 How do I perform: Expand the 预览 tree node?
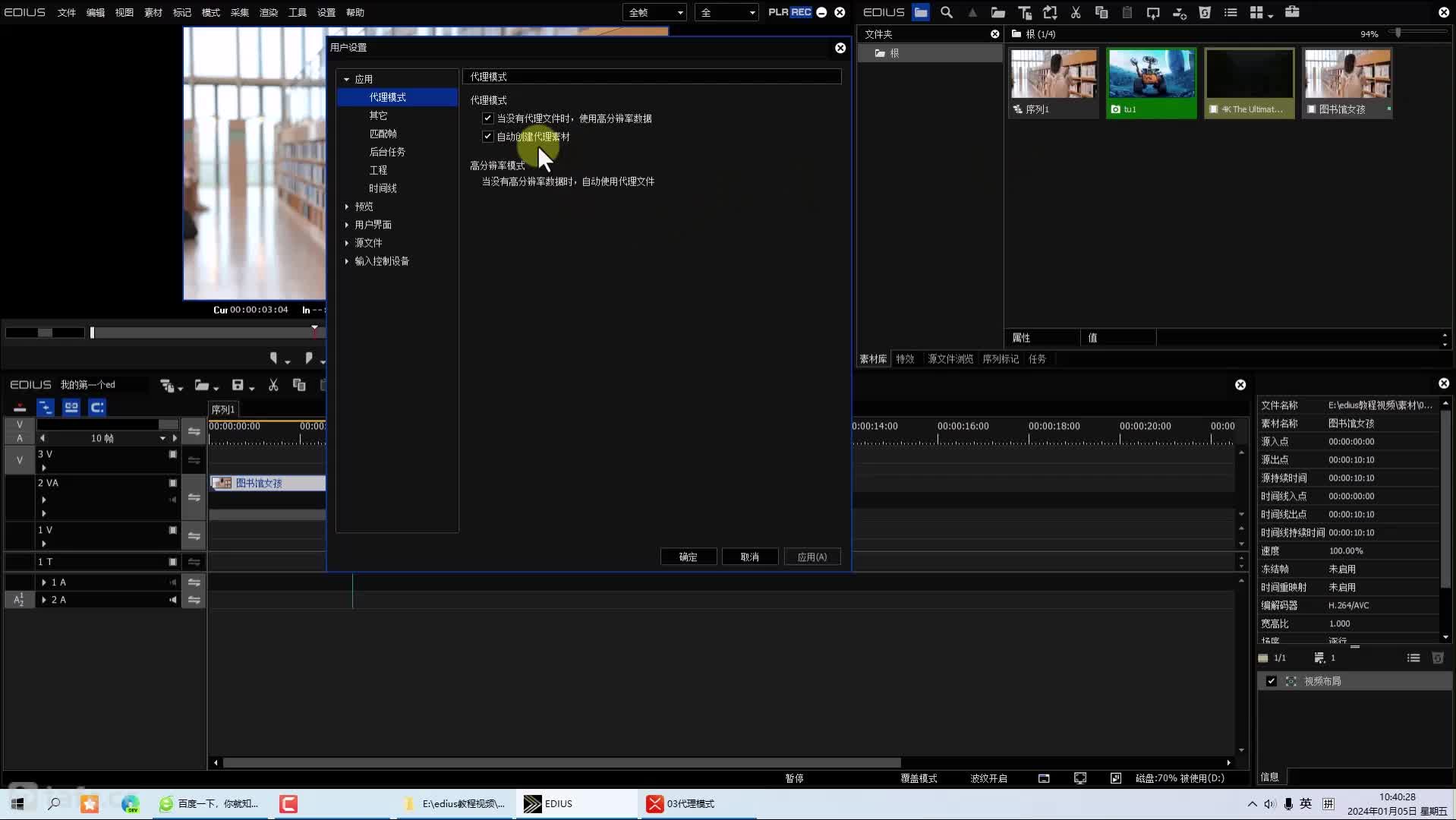pos(347,207)
